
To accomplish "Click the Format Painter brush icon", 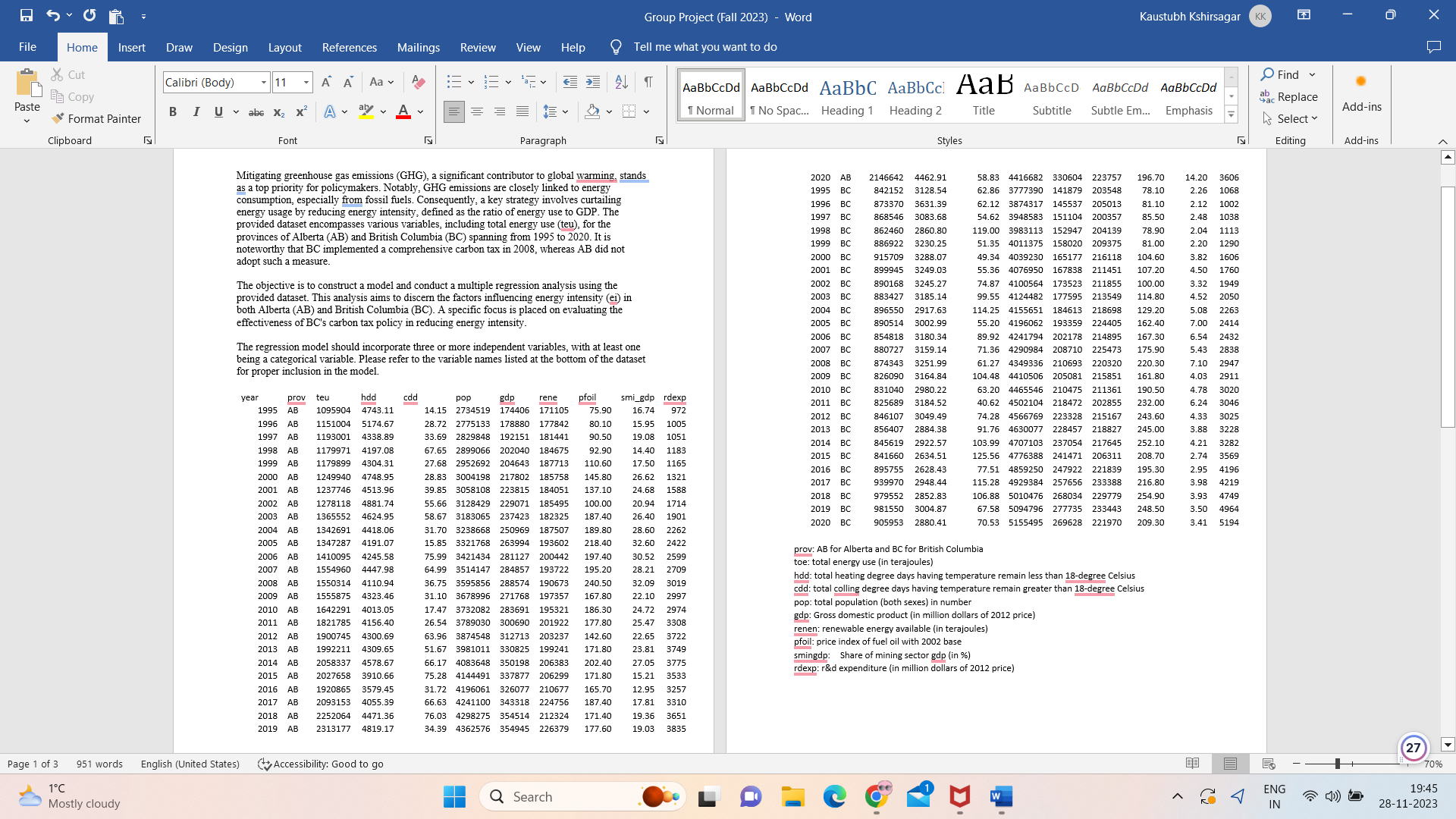I will (x=58, y=118).
